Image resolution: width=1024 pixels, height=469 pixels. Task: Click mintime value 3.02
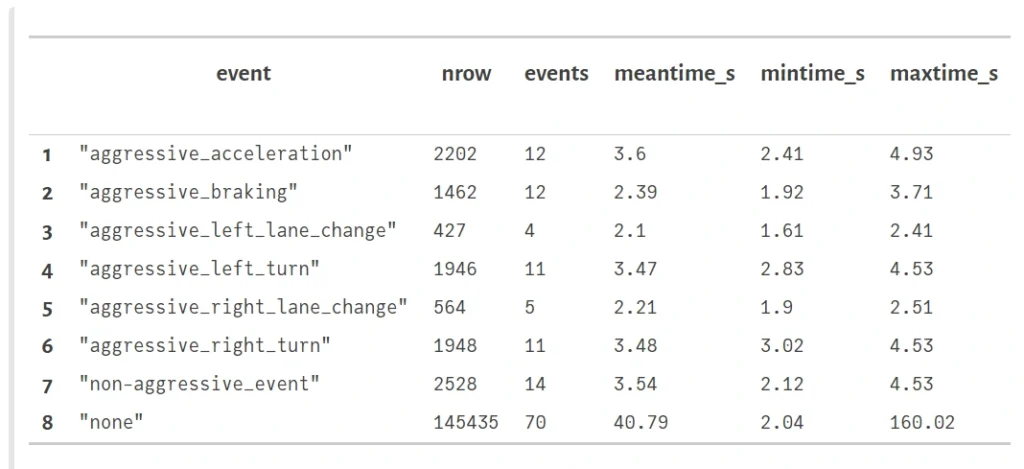click(782, 346)
